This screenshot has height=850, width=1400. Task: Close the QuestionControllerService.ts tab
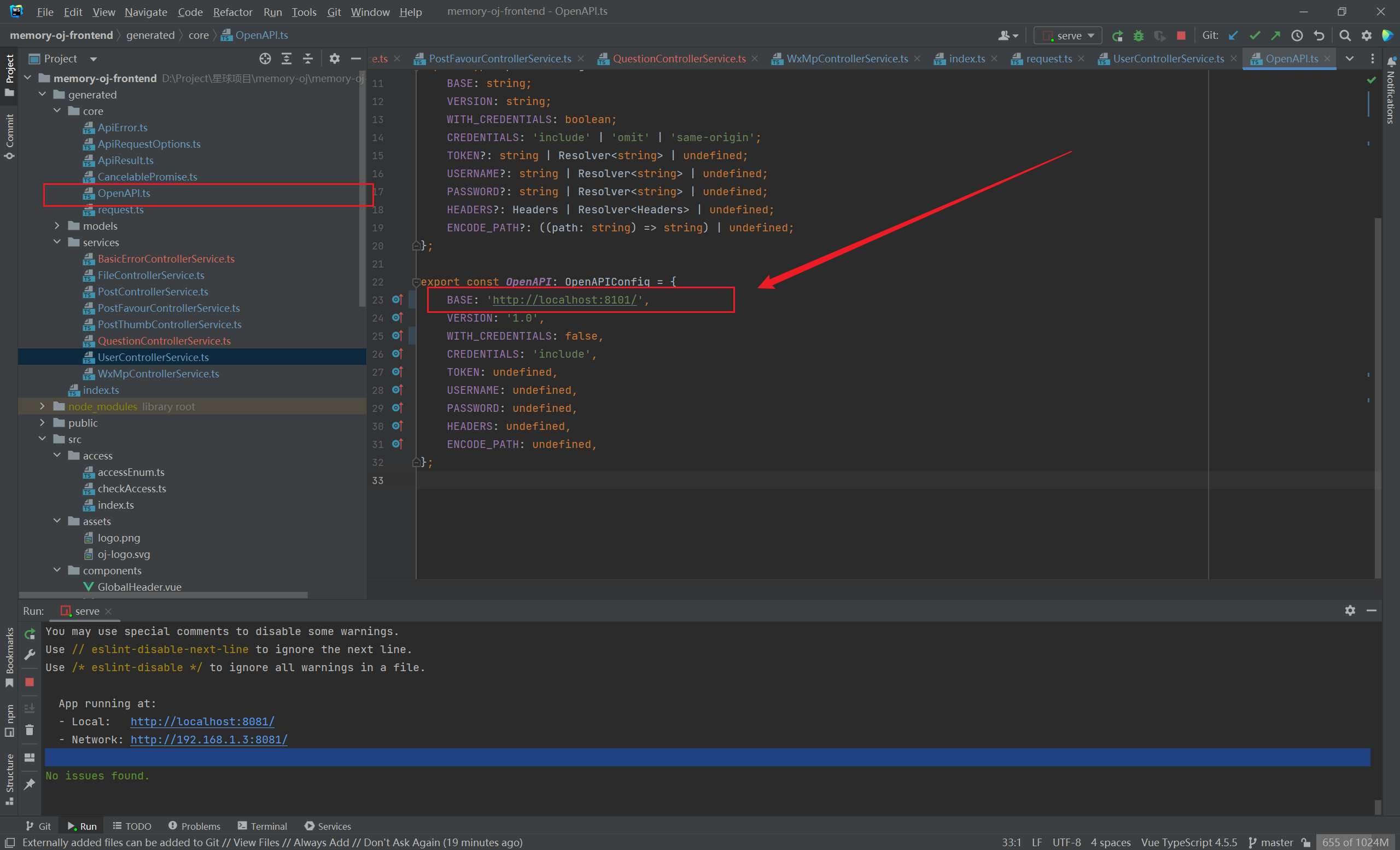pyautogui.click(x=755, y=59)
